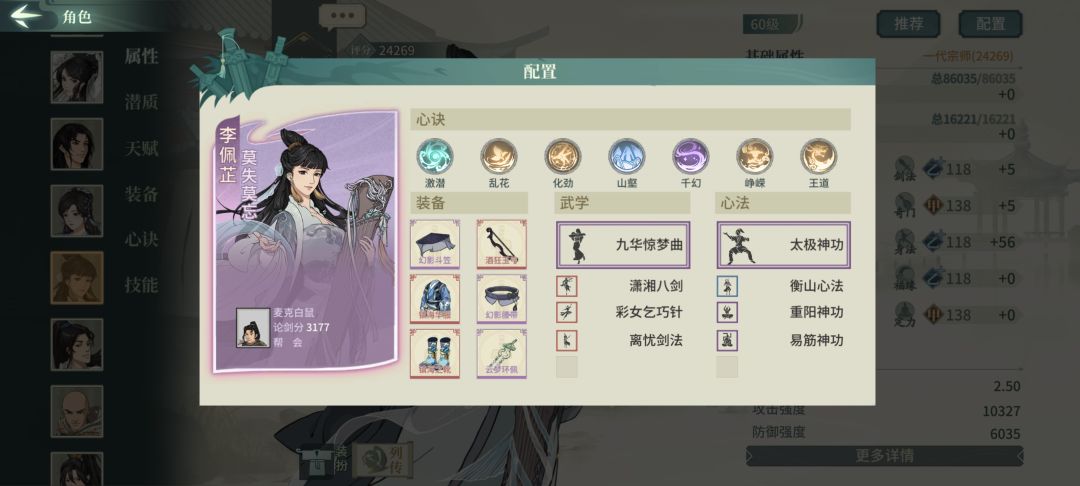The width and height of the screenshot is (1080, 486).
Task: Select the 乱花 heart-formula icon
Action: pos(499,156)
